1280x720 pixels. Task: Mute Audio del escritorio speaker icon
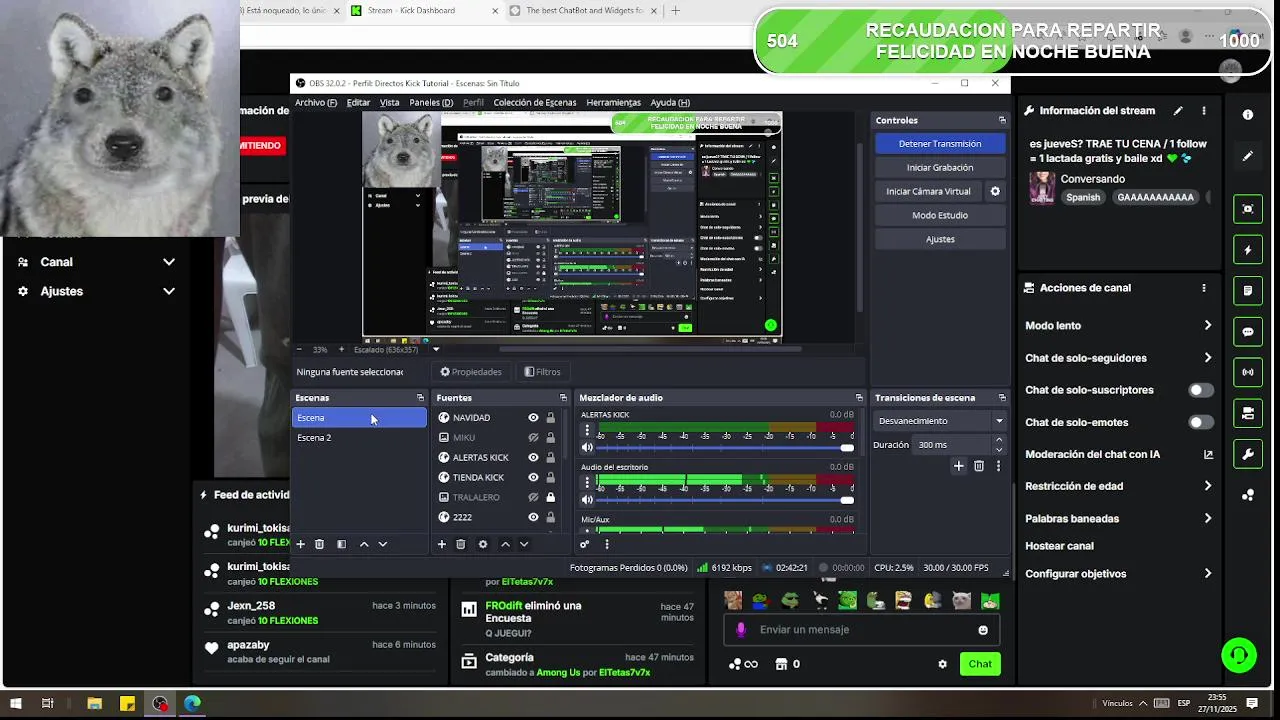tap(587, 499)
